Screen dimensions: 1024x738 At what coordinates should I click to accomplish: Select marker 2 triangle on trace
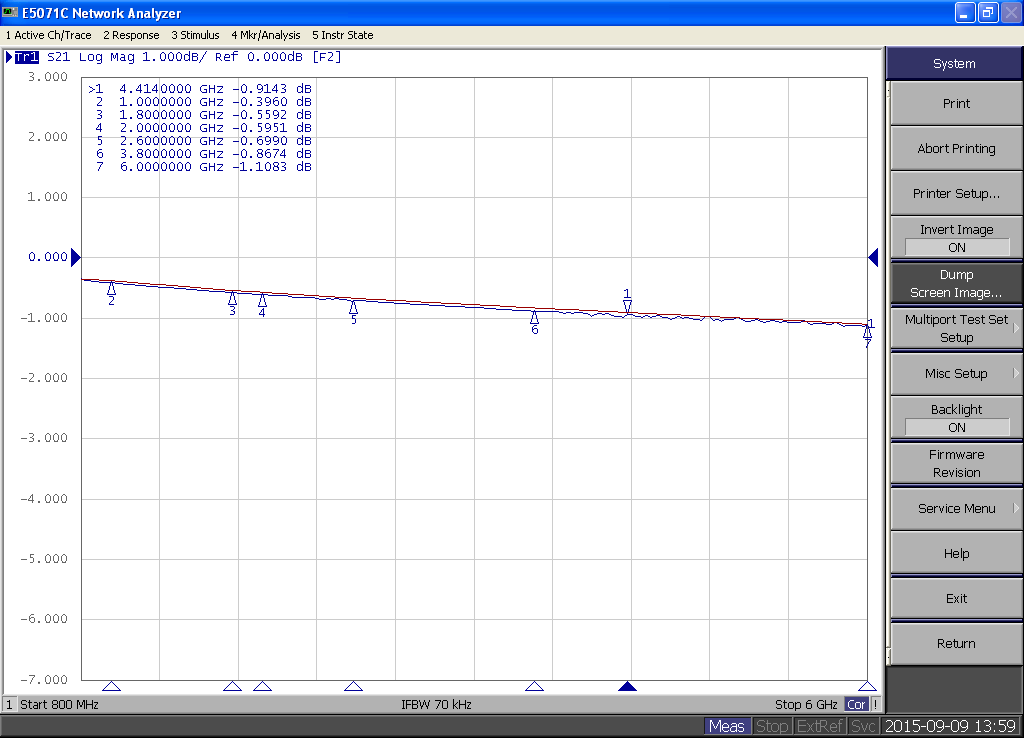(x=111, y=289)
